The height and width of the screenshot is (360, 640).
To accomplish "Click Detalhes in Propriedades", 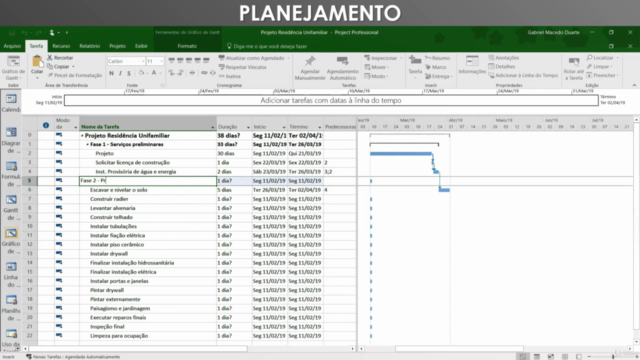I will (502, 67).
